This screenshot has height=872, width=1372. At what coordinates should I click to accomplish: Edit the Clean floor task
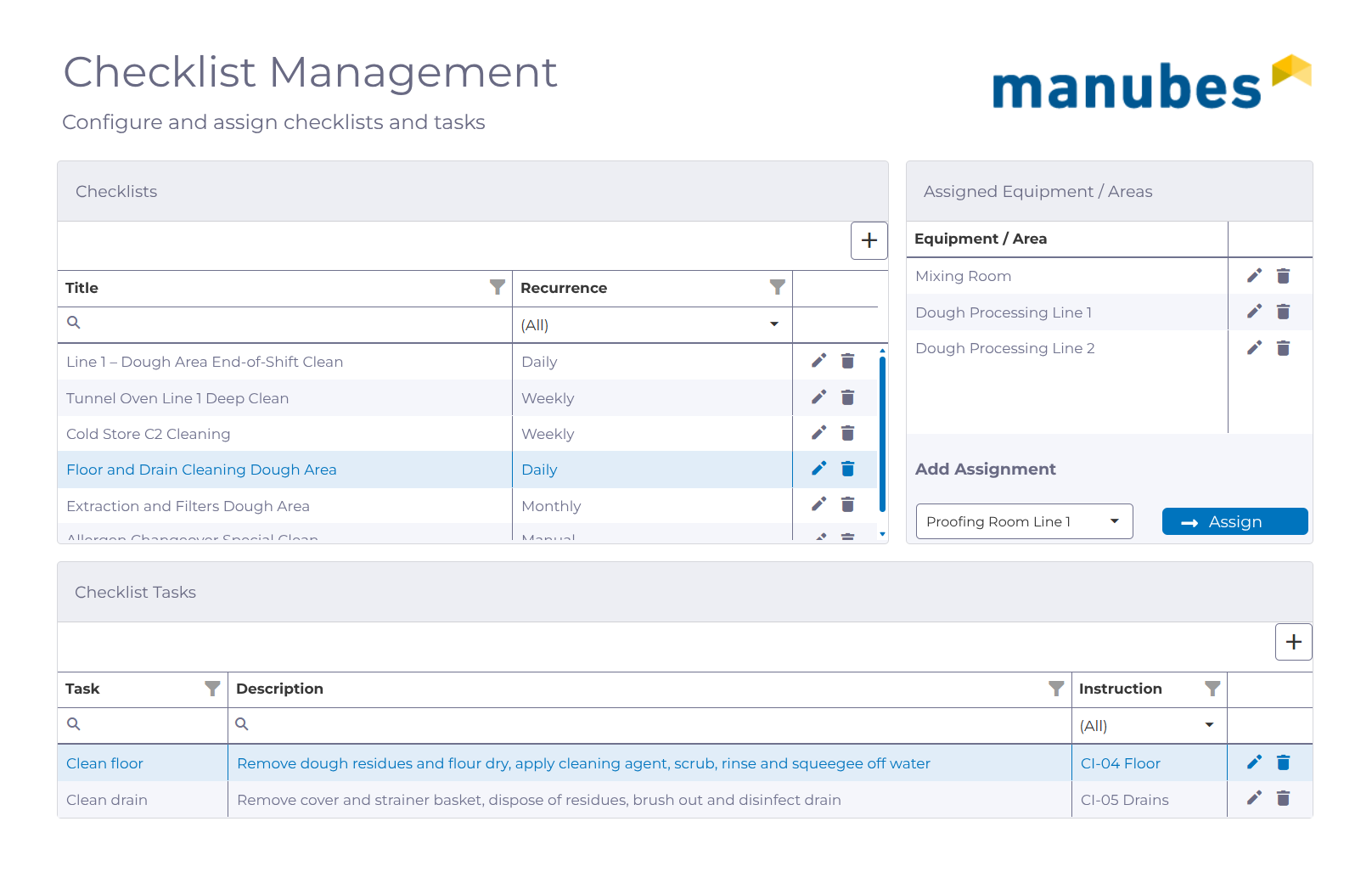tap(1254, 762)
